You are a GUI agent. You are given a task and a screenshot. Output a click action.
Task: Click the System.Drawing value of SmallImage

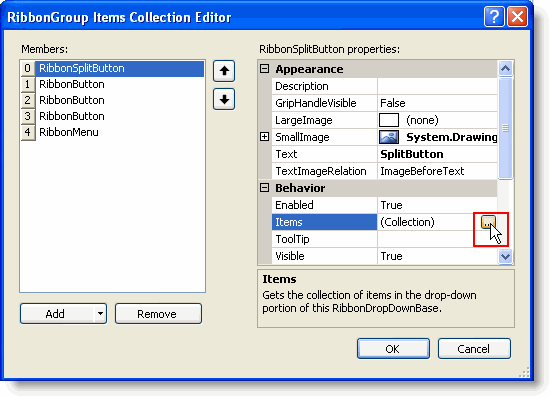451,137
